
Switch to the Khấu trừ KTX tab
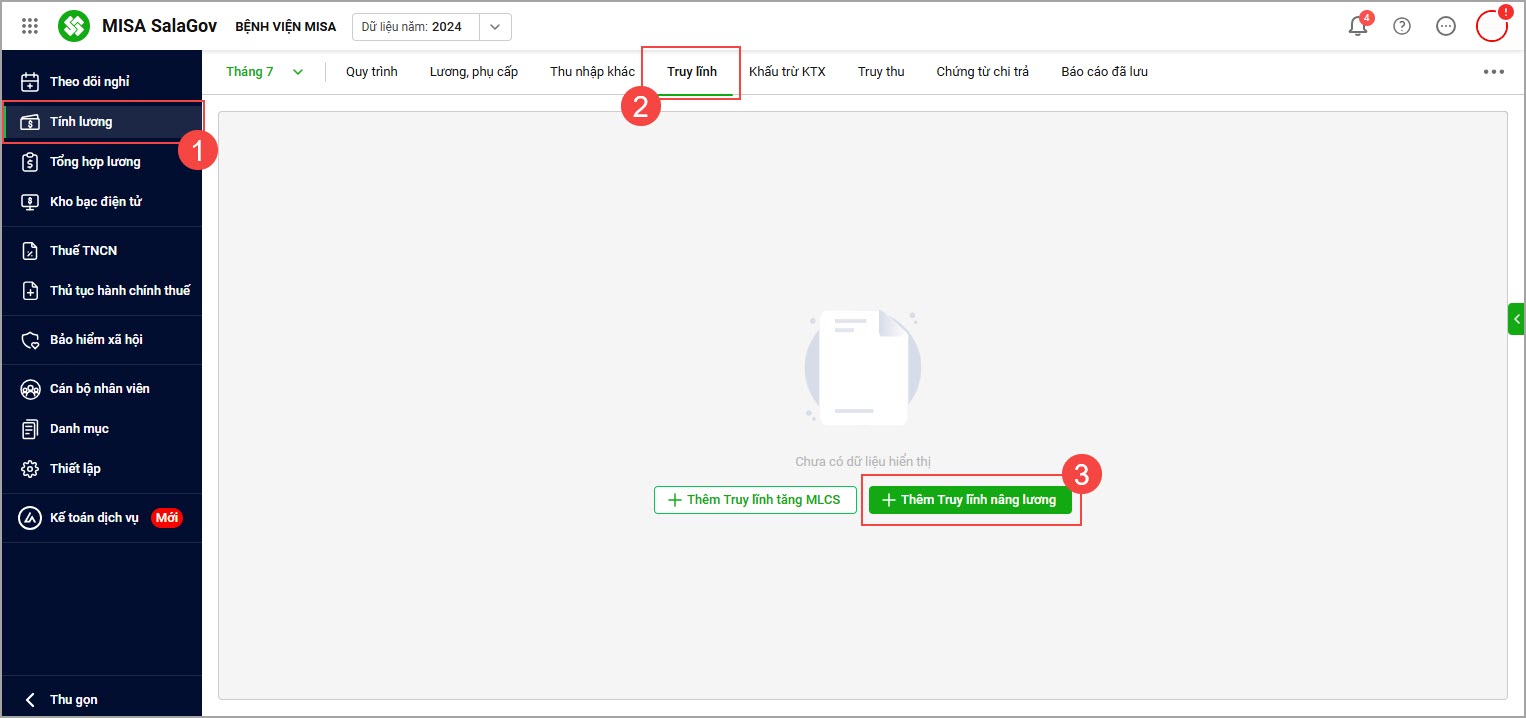[787, 72]
